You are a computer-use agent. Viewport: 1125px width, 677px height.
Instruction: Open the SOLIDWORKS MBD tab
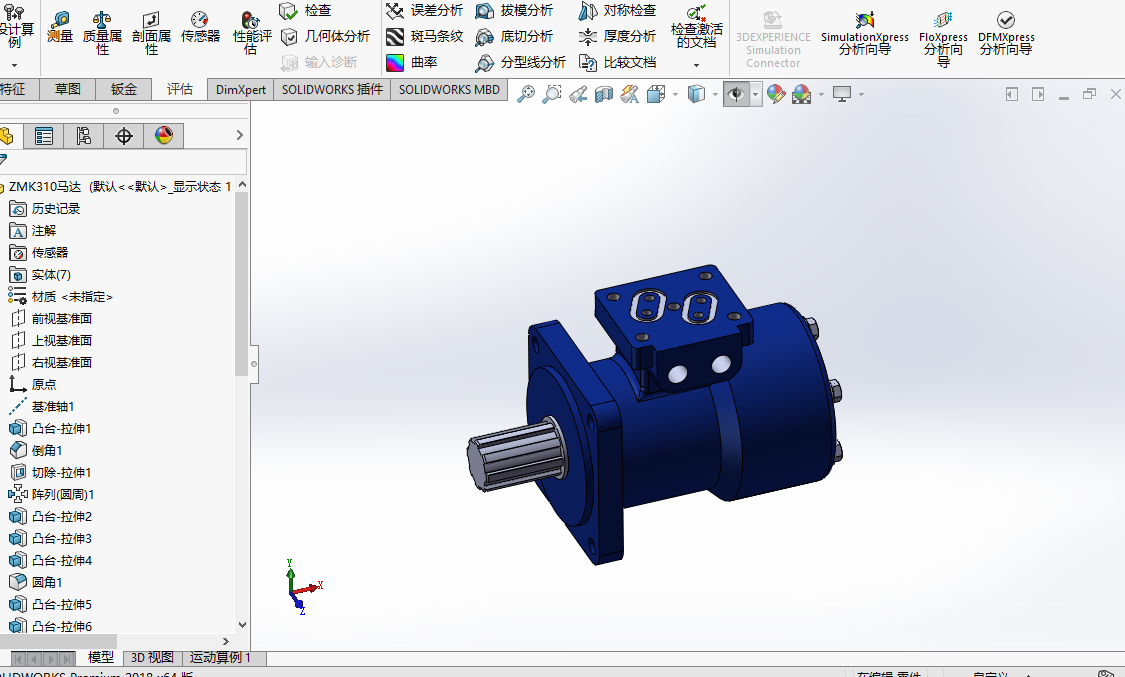[x=449, y=90]
